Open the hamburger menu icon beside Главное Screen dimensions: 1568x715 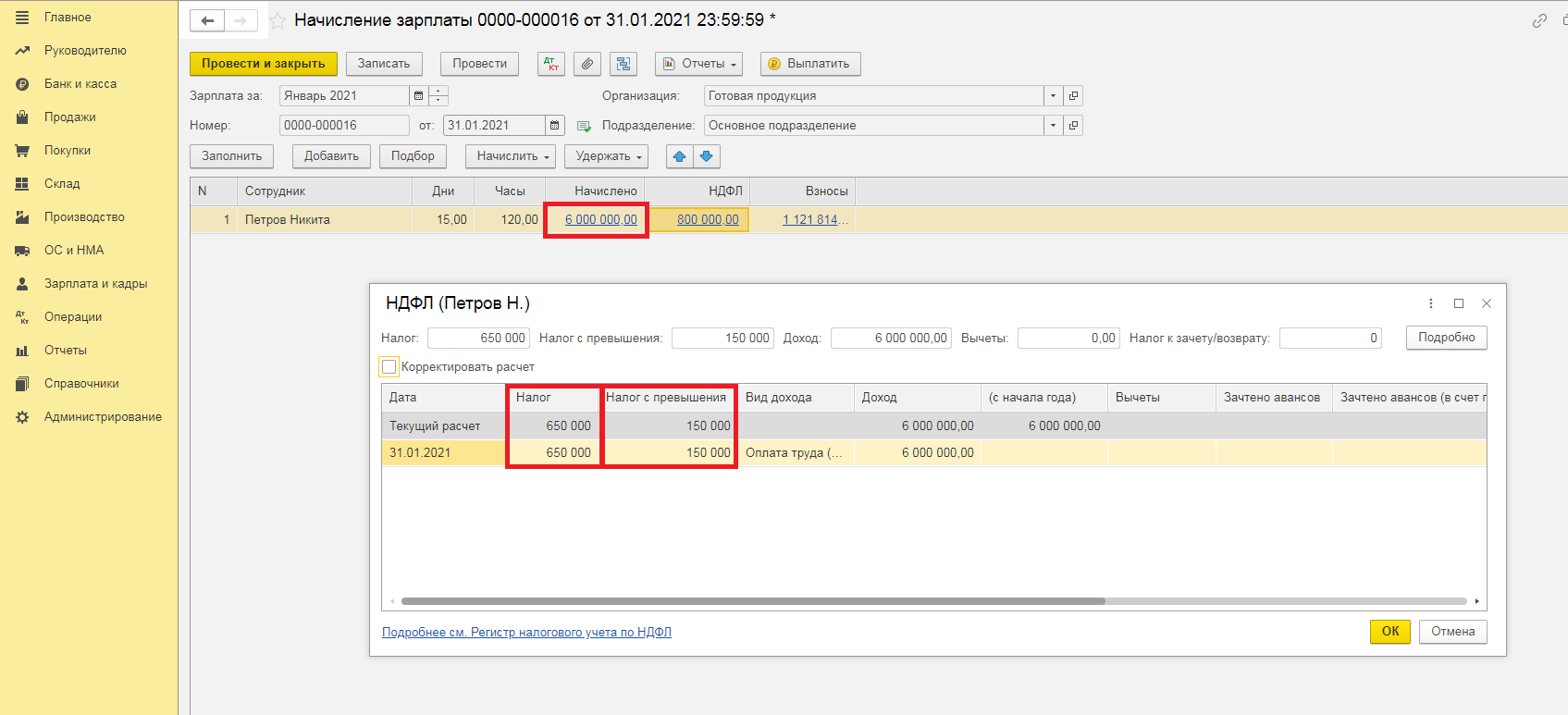(22, 18)
